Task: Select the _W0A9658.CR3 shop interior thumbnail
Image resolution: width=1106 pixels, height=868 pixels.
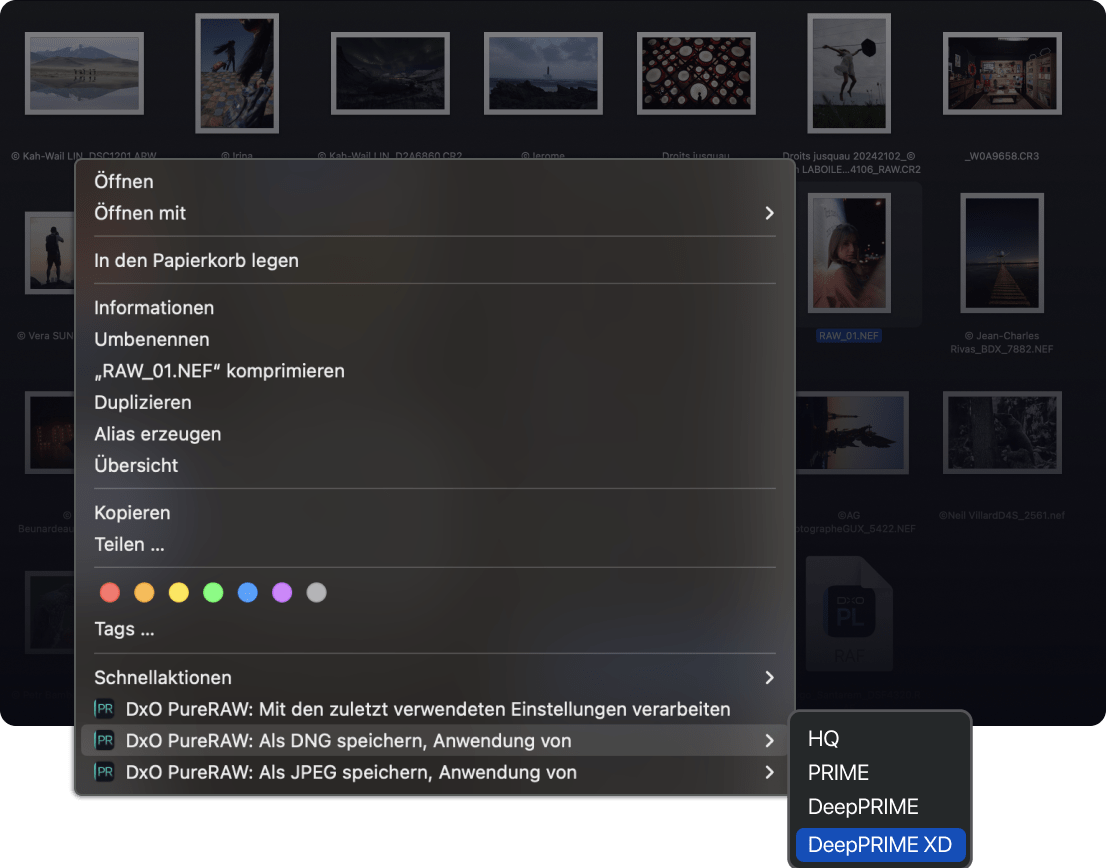Action: pos(1002,73)
